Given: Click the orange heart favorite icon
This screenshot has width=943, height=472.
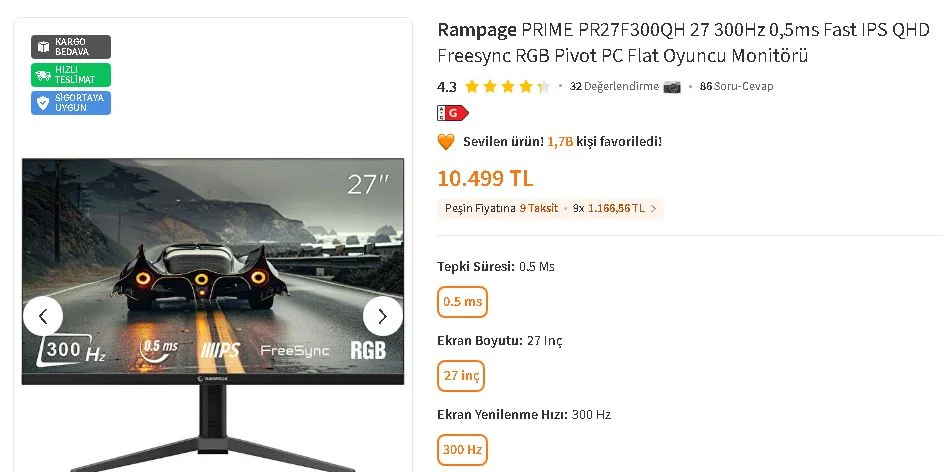Looking at the screenshot, I should tap(446, 142).
